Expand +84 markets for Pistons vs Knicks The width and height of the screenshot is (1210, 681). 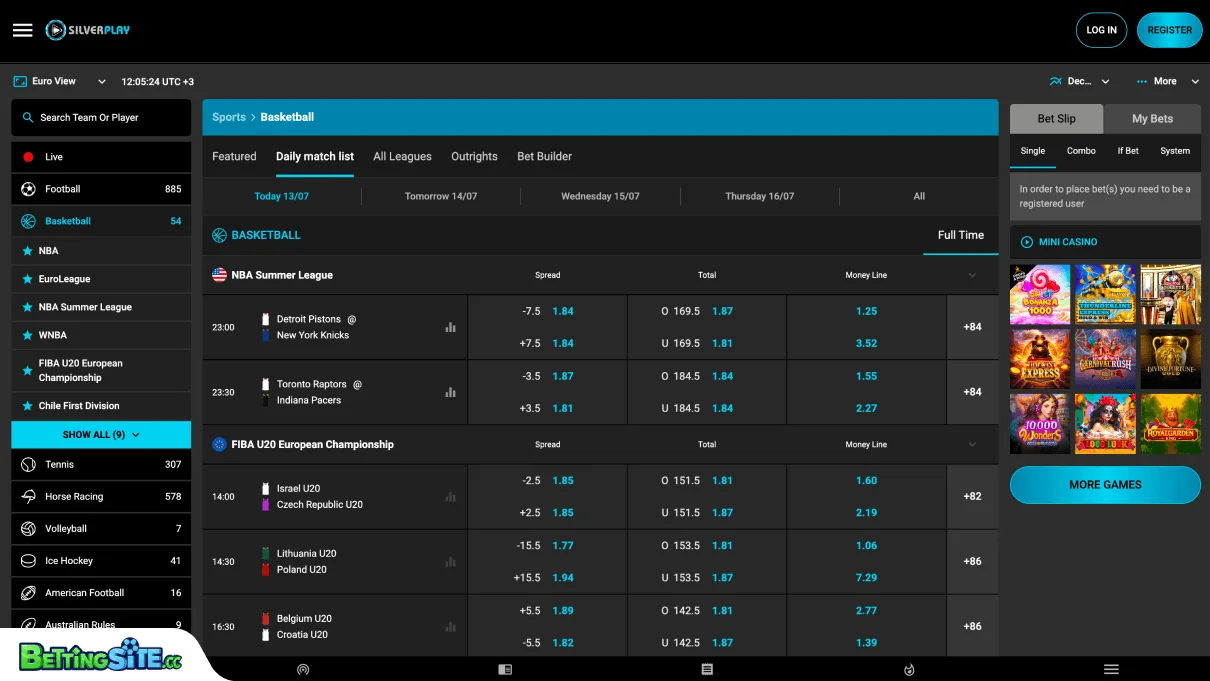click(x=972, y=327)
